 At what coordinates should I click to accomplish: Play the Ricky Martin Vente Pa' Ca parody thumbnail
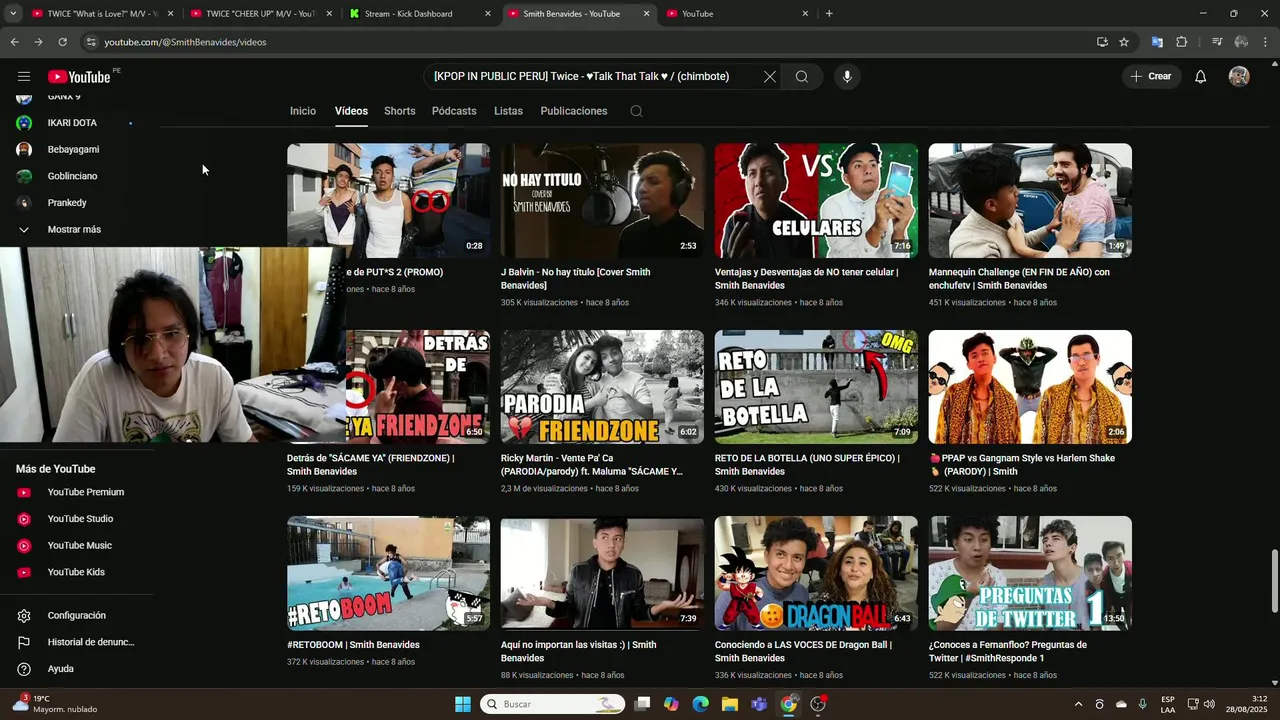[602, 387]
